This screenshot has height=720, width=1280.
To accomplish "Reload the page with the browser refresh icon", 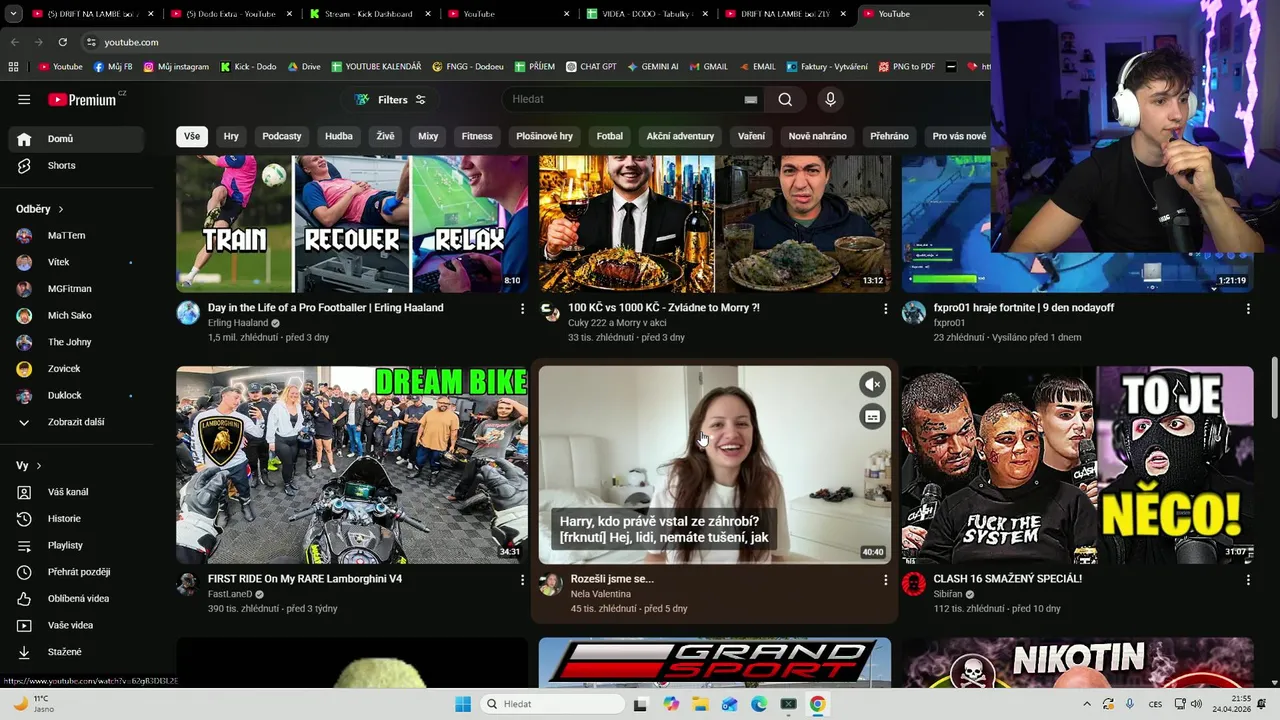I will coord(63,42).
